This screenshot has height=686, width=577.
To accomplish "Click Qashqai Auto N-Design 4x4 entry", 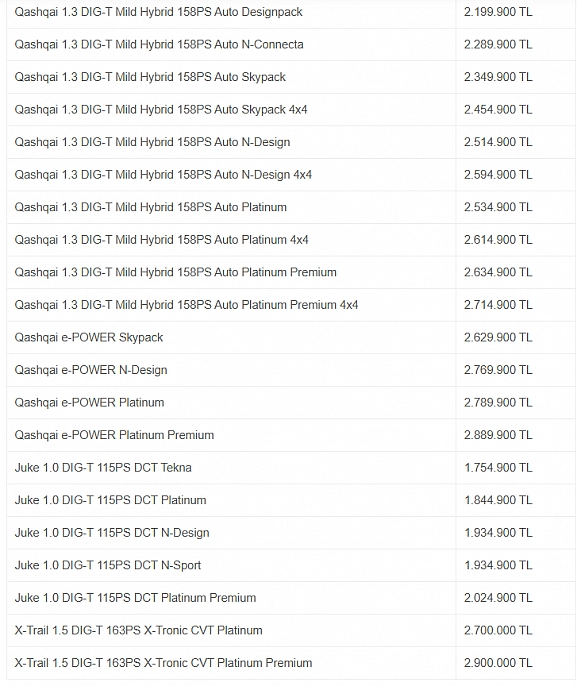I will click(x=163, y=175).
